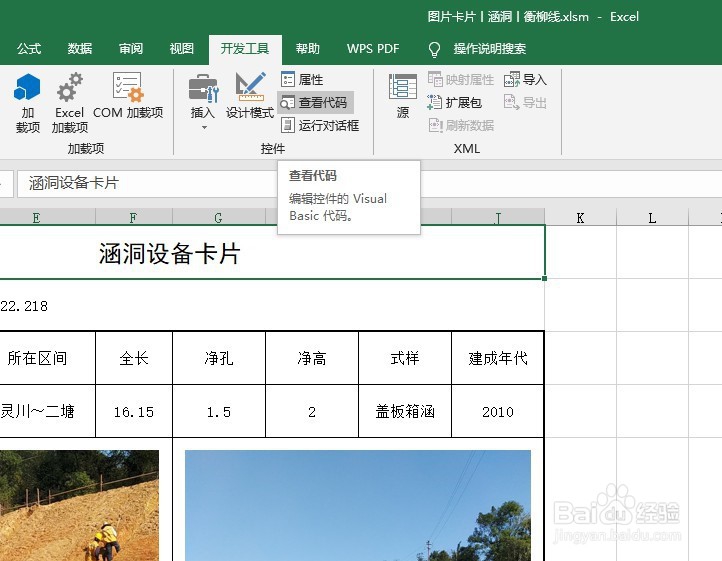Viewport: 722px width, 561px height.
Task: Click 运行对话框 button
Action: pos(320,125)
